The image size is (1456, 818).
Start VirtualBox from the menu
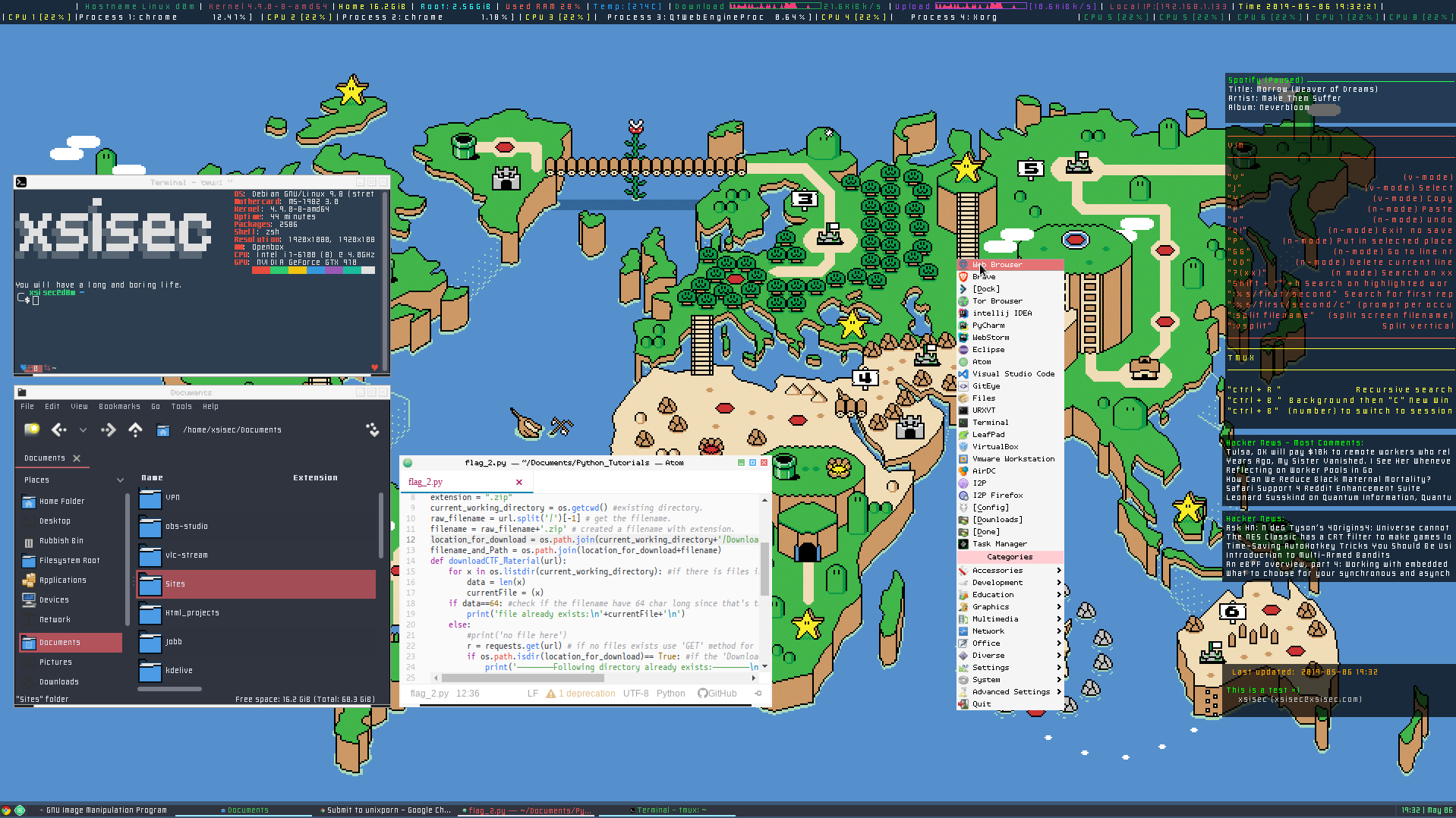tap(1010, 447)
